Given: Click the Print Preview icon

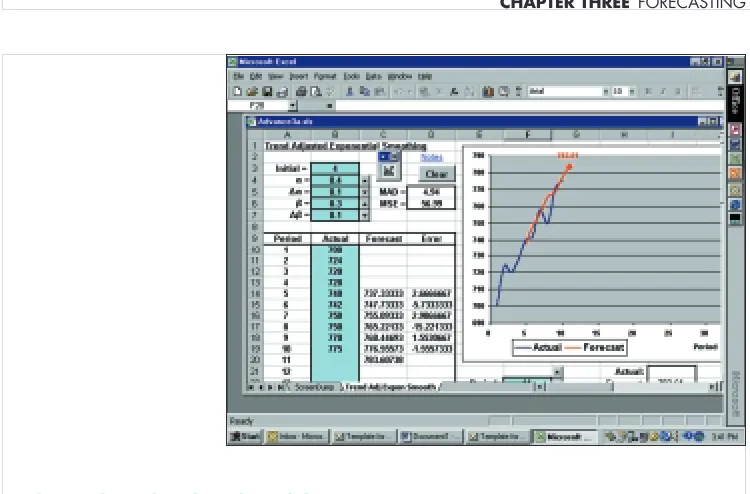Looking at the screenshot, I should (316, 91).
